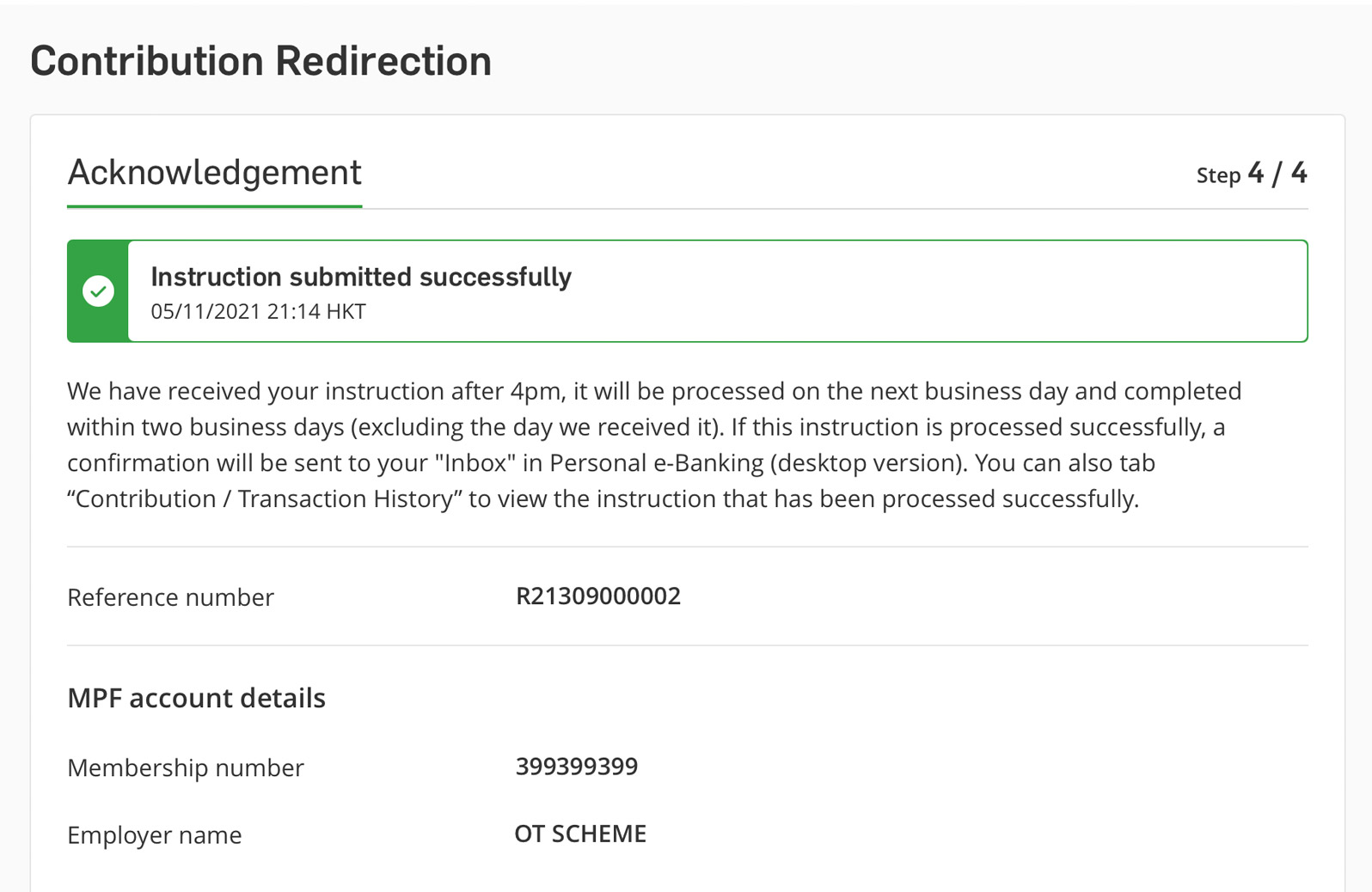The width and height of the screenshot is (1372, 892).
Task: Click the Employer name label
Action: (155, 834)
